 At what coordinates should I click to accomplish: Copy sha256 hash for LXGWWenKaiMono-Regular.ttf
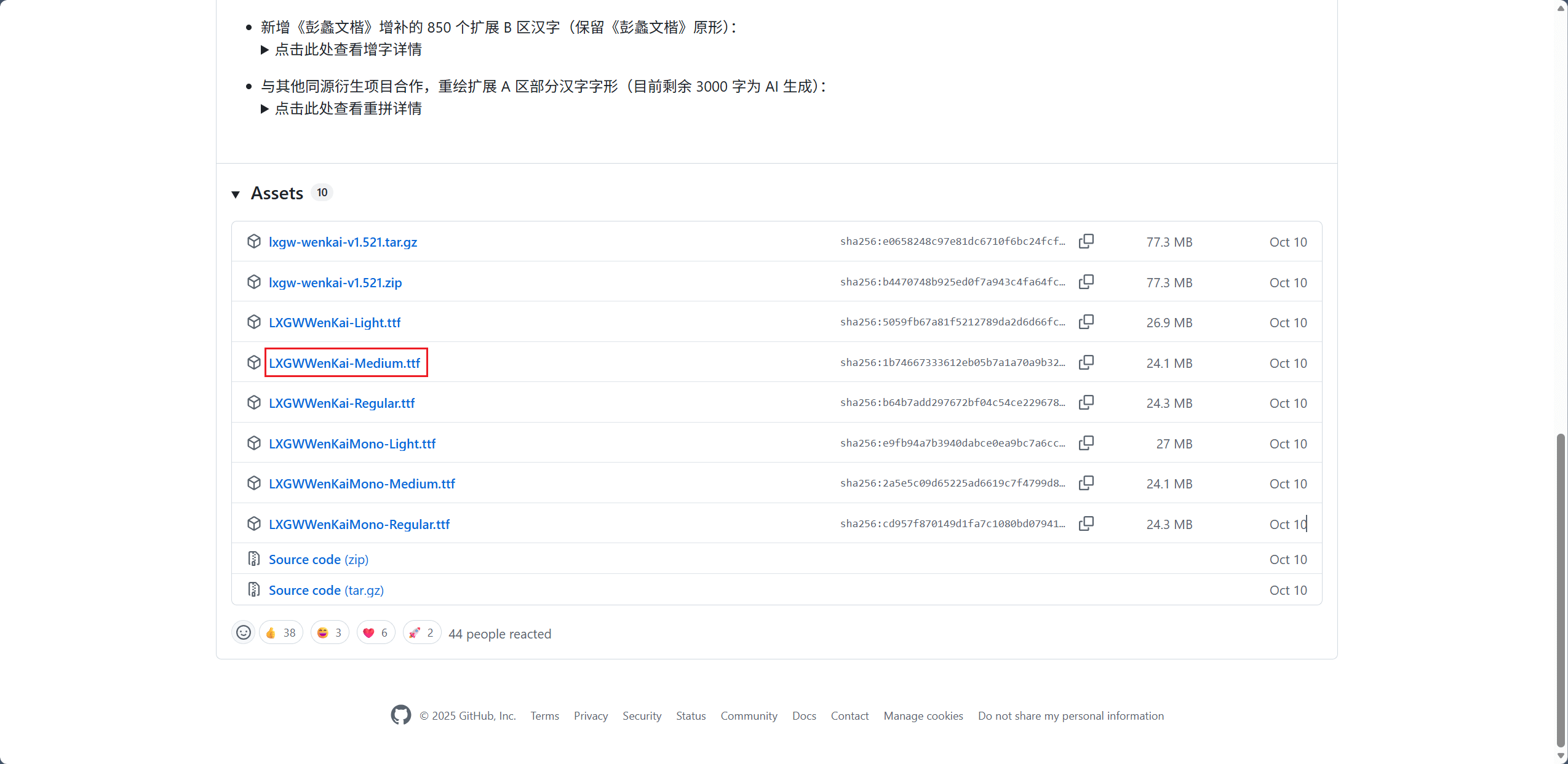click(1086, 523)
